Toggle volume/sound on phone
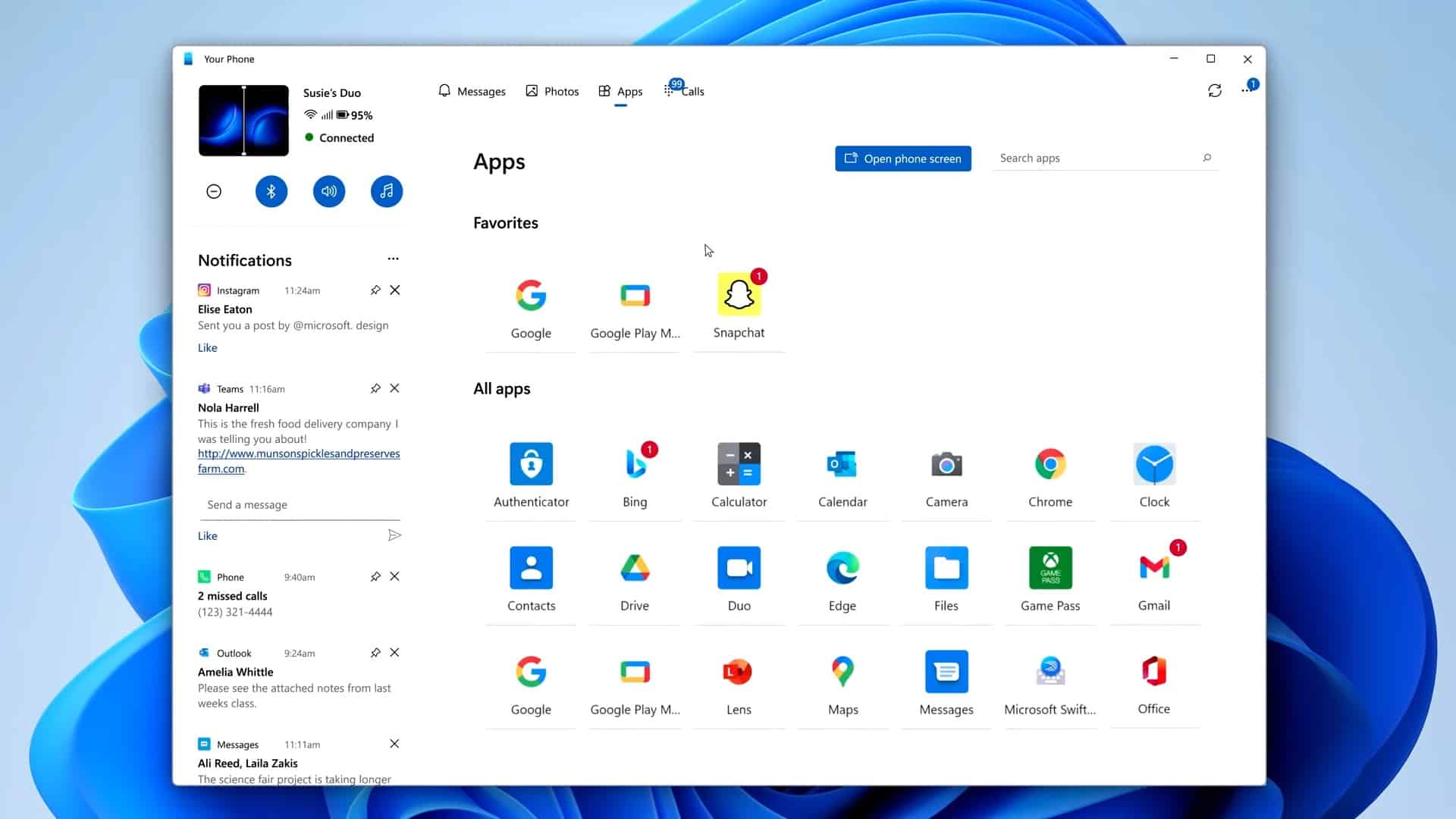This screenshot has height=819, width=1456. tap(328, 191)
